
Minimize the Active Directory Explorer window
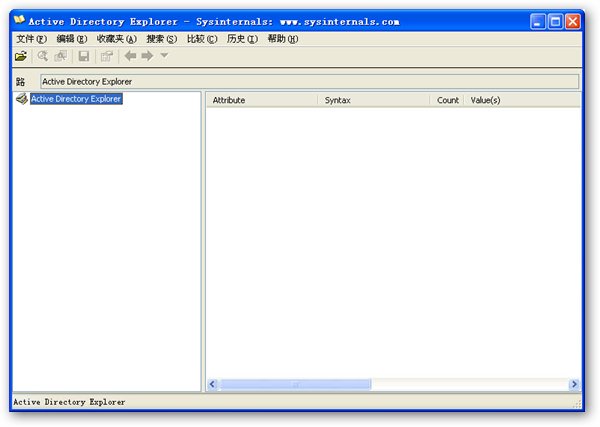pos(538,21)
